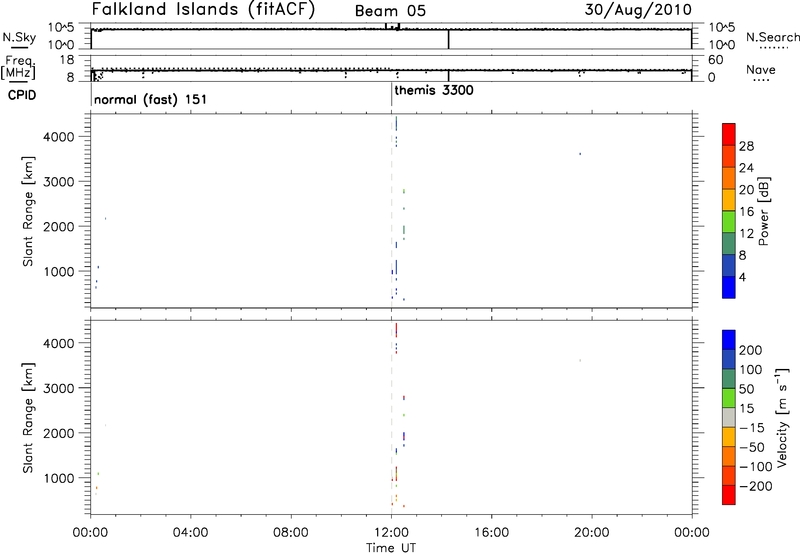Click the '60' tick on the Nave axis
The height and width of the screenshot is (554, 800).
tap(716, 60)
